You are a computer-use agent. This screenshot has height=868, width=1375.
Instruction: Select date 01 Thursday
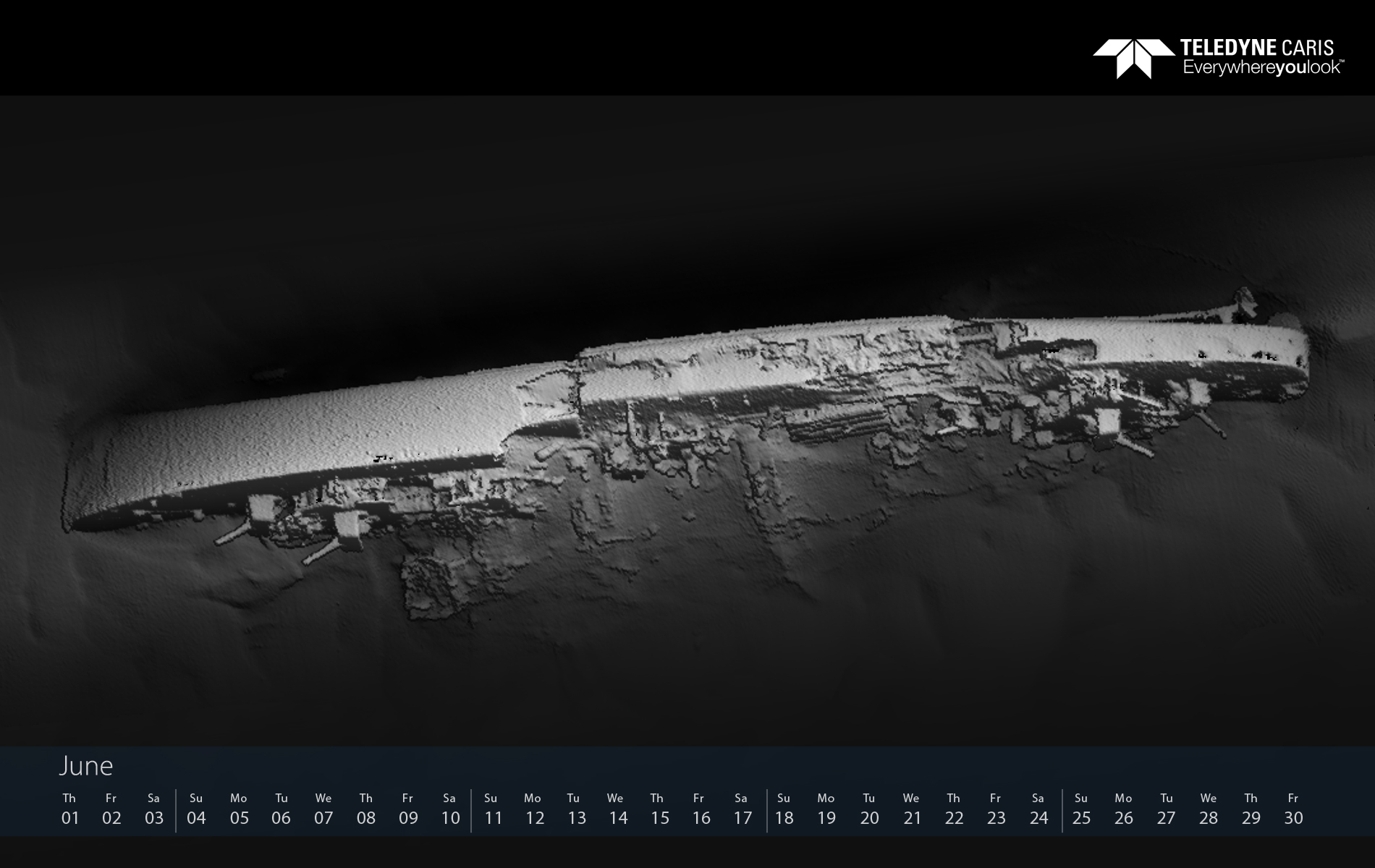pyautogui.click(x=69, y=809)
